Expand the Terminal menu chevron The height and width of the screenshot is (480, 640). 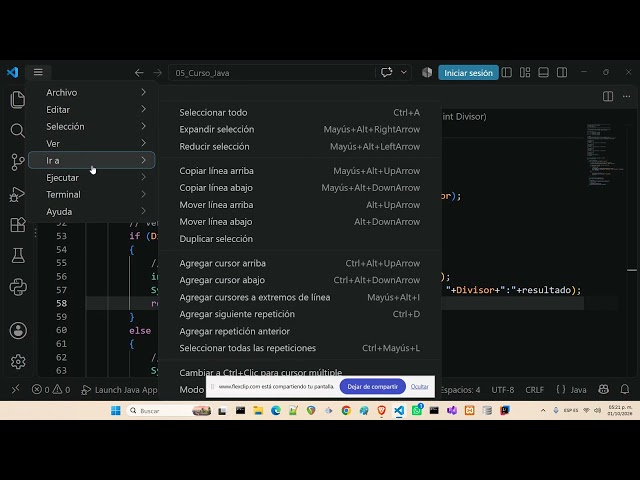coord(144,194)
